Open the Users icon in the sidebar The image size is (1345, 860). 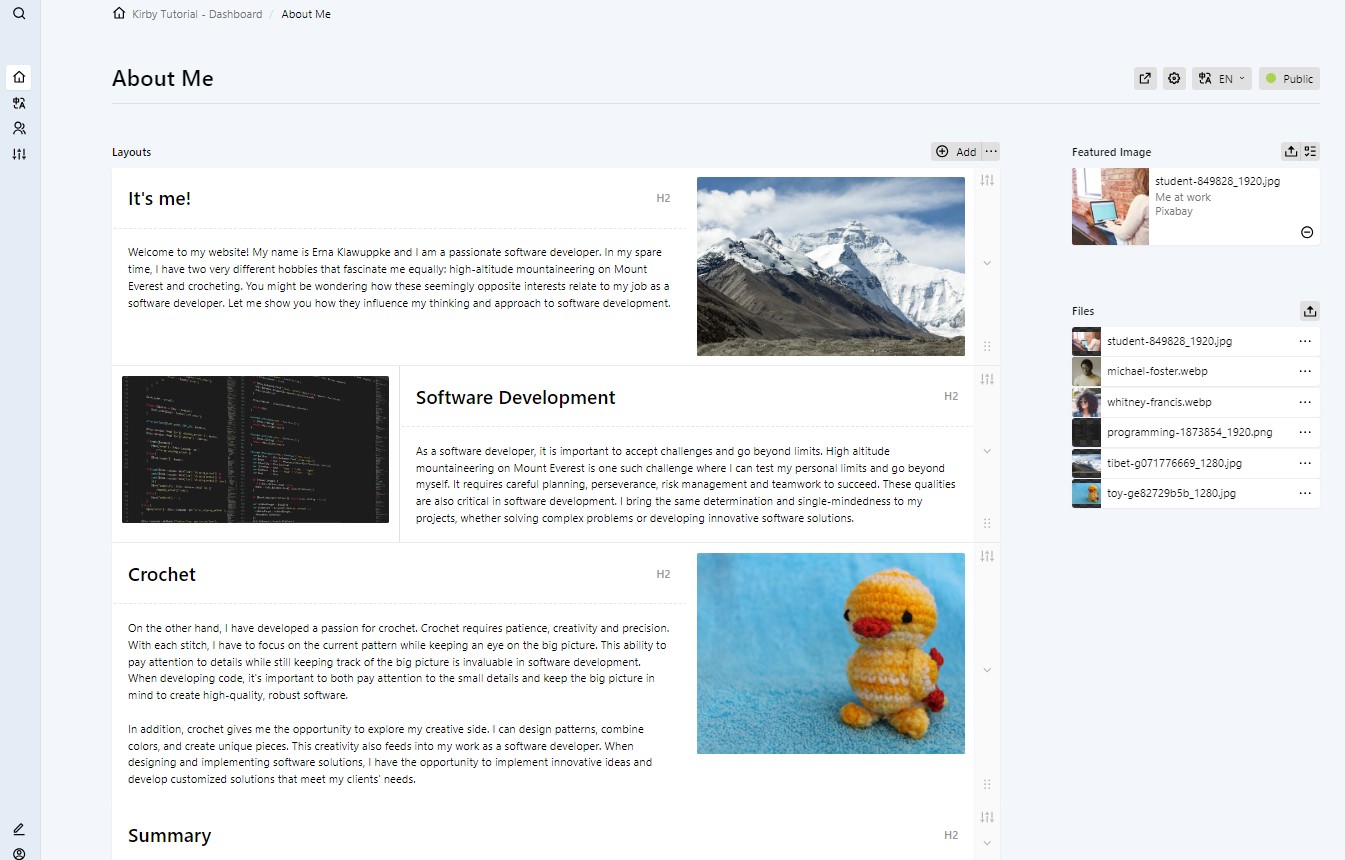click(x=19, y=128)
